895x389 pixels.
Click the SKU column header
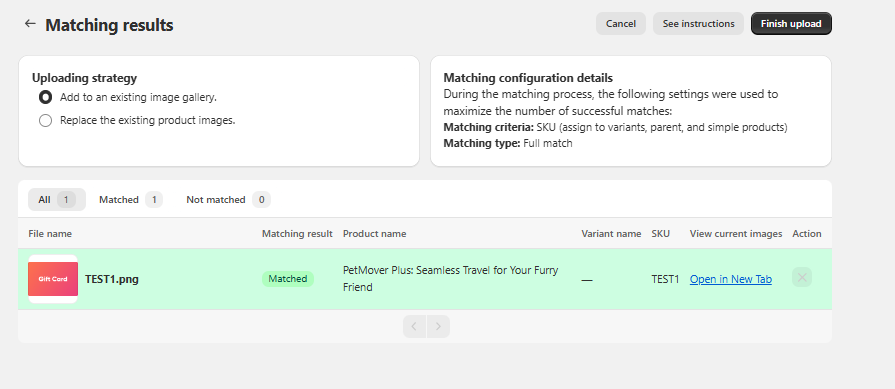(x=660, y=233)
